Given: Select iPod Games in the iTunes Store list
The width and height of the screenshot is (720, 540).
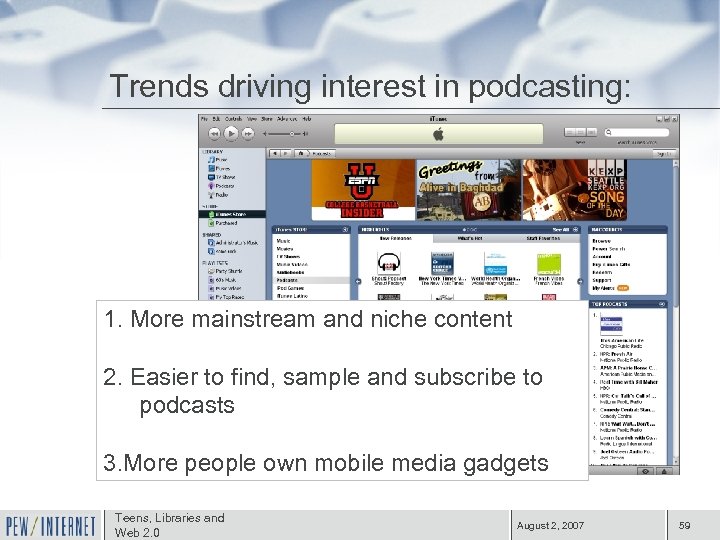Looking at the screenshot, I should point(290,288).
